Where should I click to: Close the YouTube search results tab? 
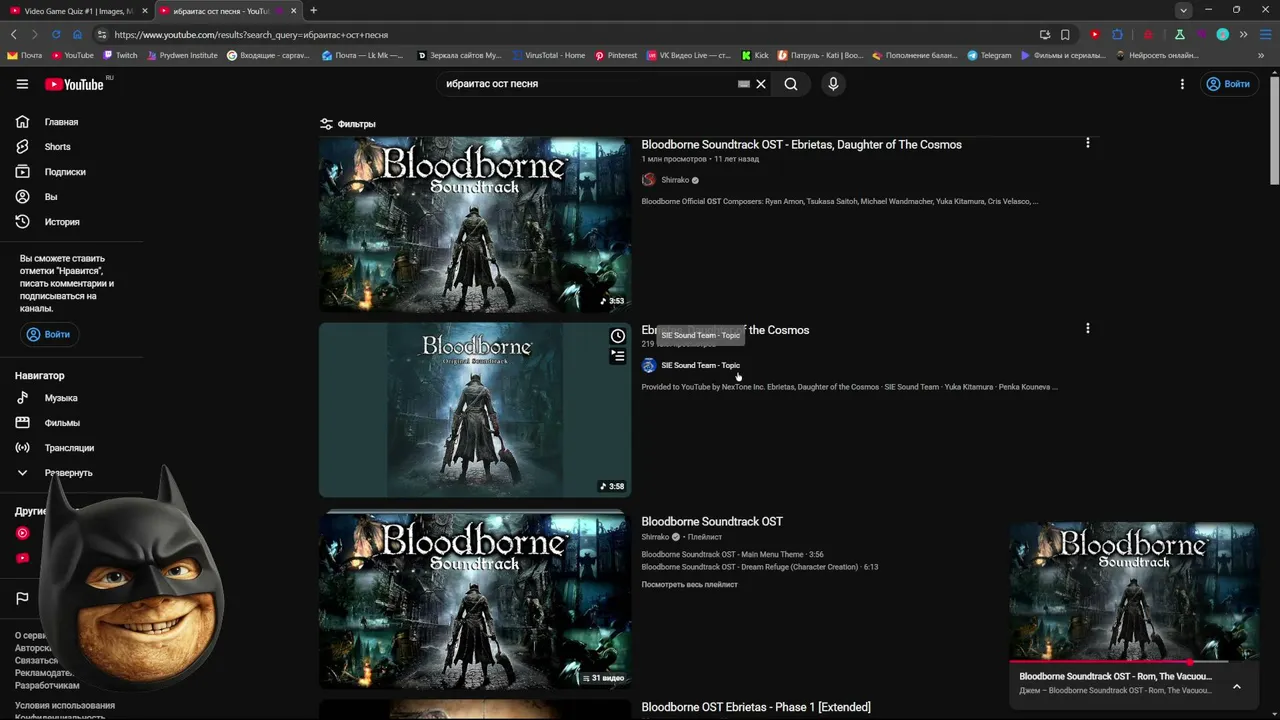pyautogui.click(x=293, y=11)
